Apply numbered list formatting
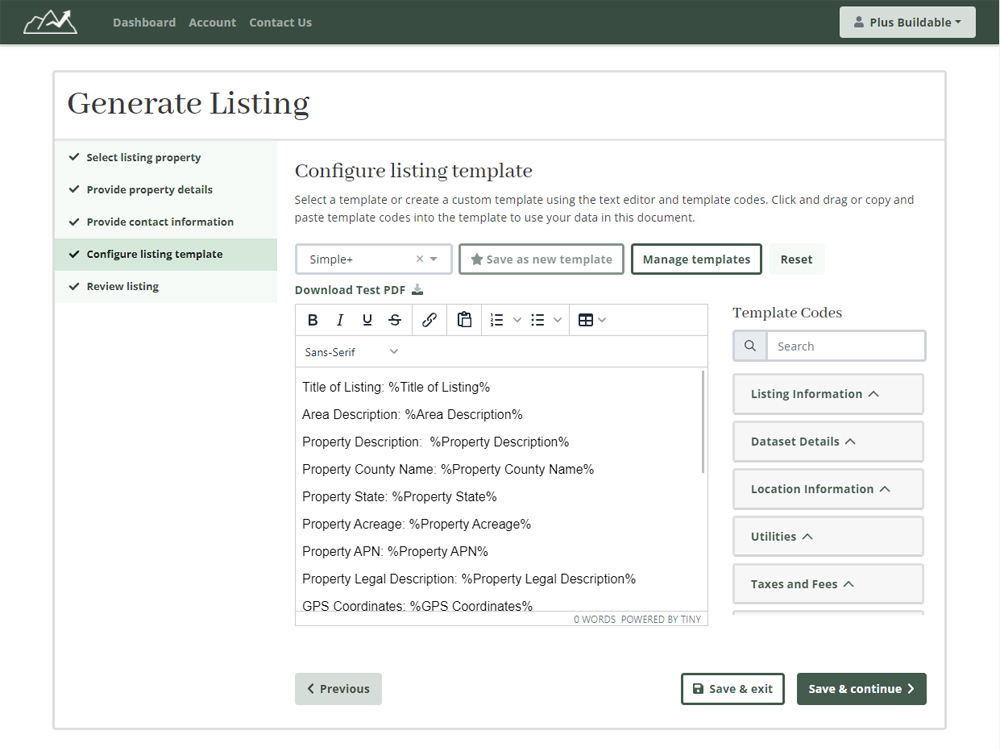The width and height of the screenshot is (1000, 750). point(497,320)
